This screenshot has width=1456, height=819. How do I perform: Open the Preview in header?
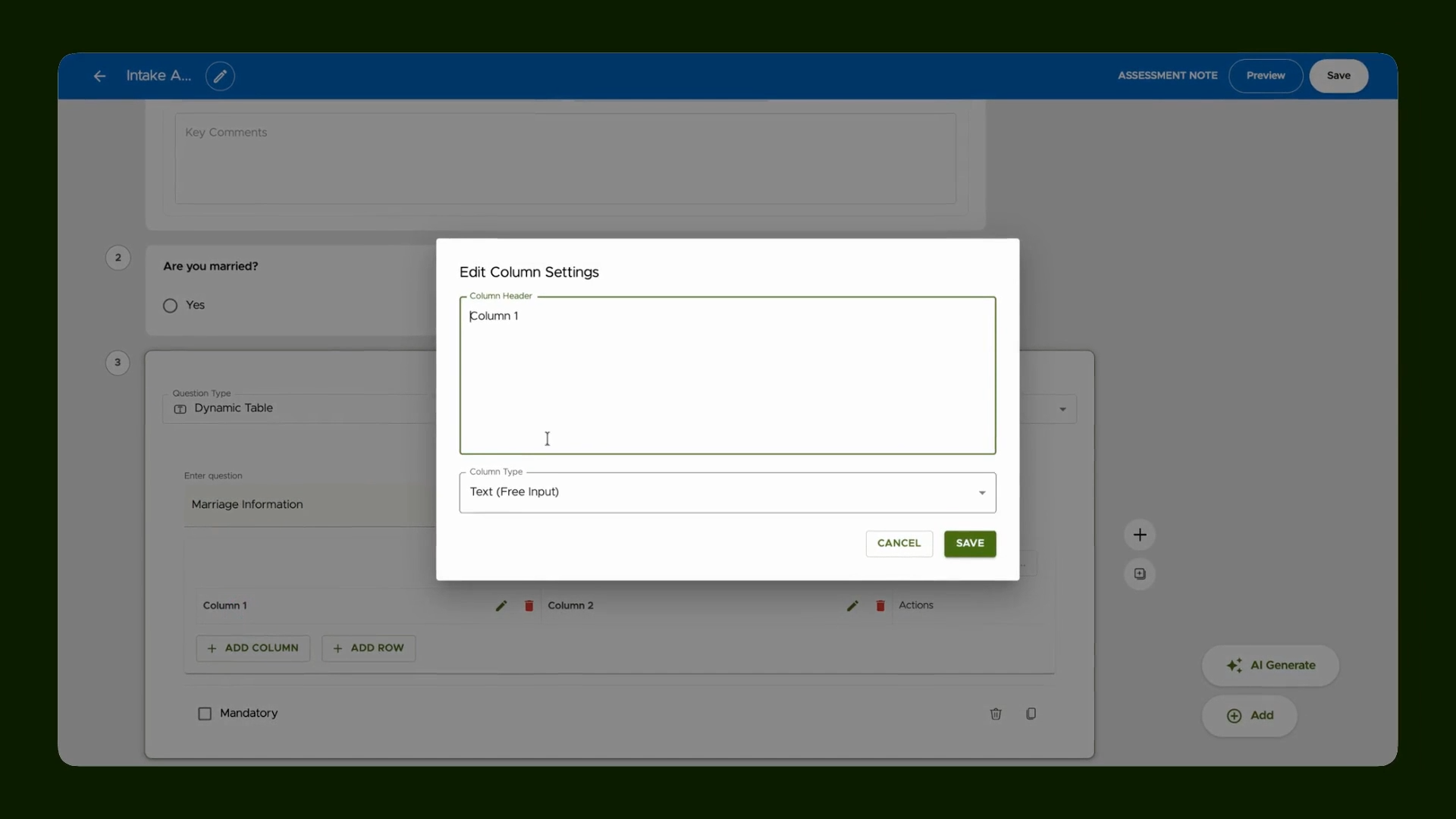(1266, 76)
